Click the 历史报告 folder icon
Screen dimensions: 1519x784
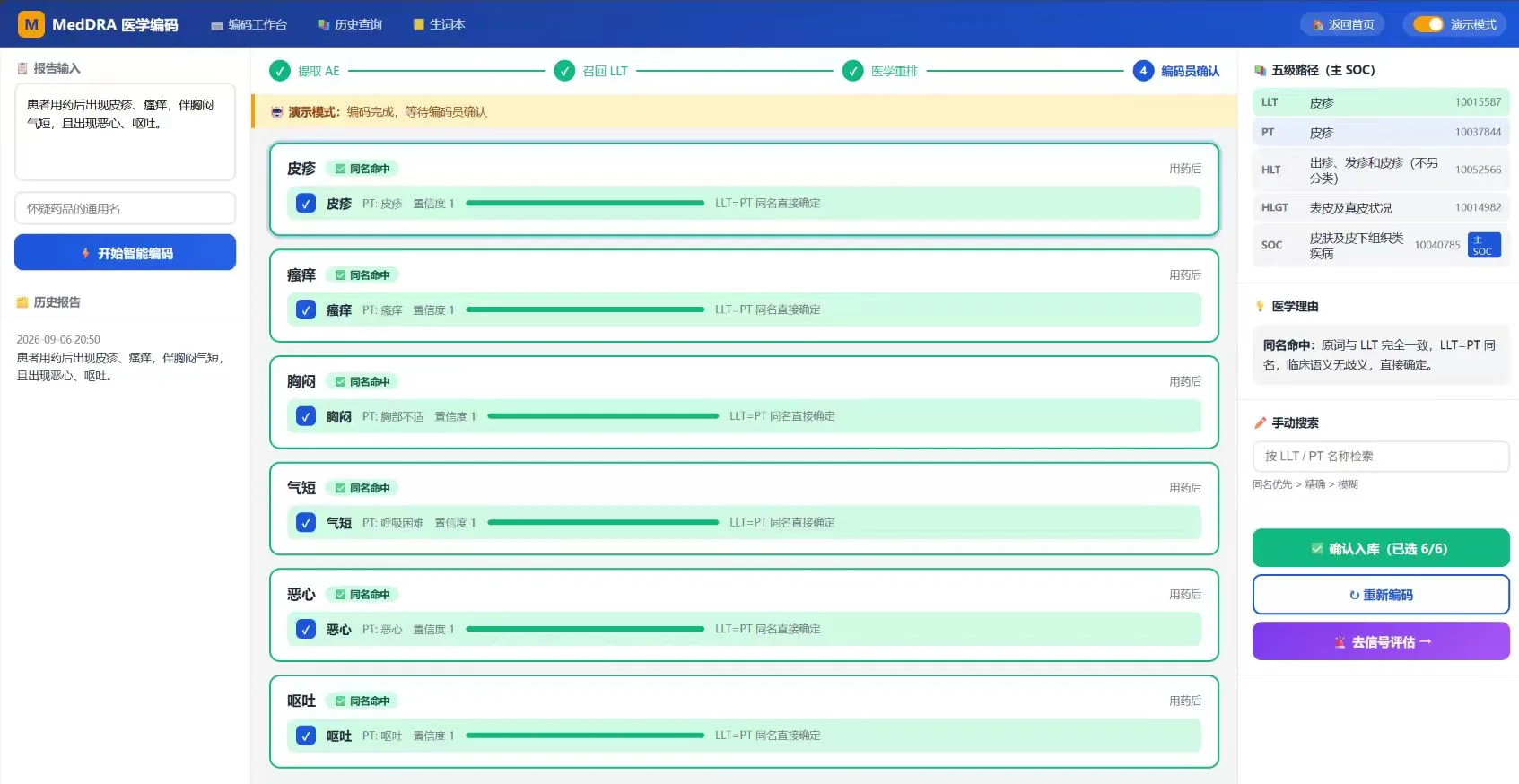(x=22, y=302)
